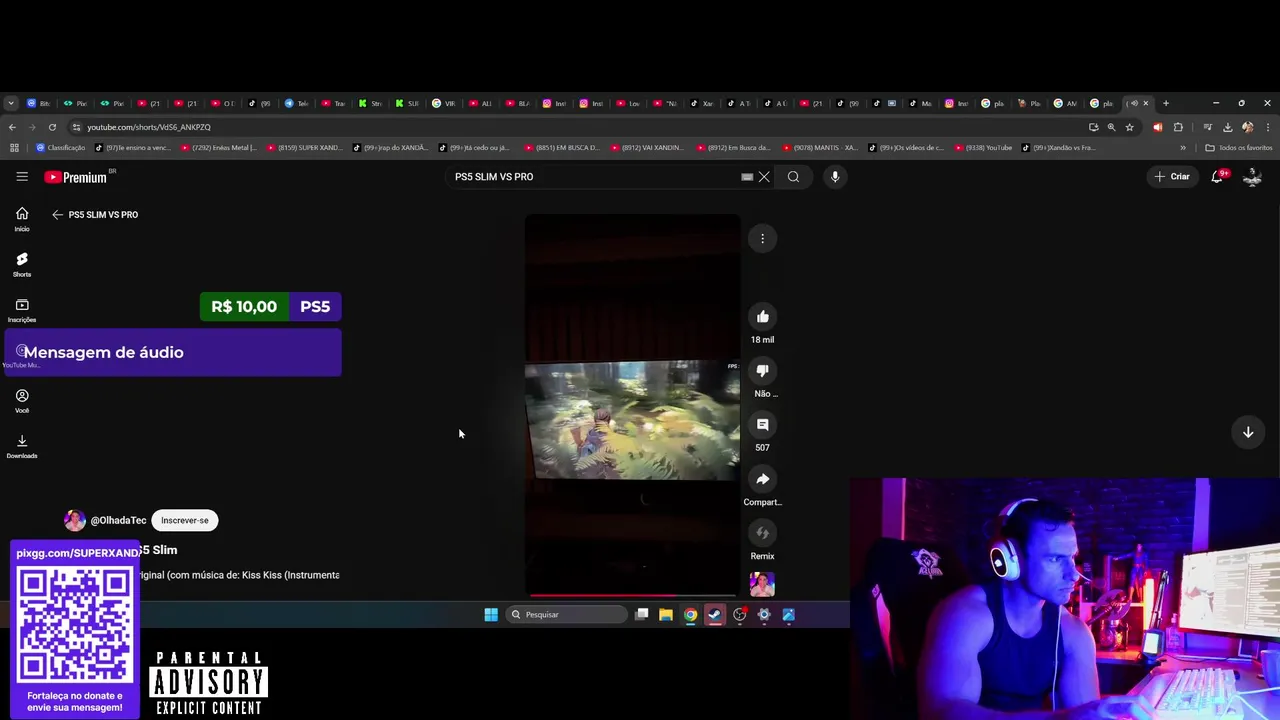Open the tab search dropdown arrow
The height and width of the screenshot is (720, 1280).
11,103
